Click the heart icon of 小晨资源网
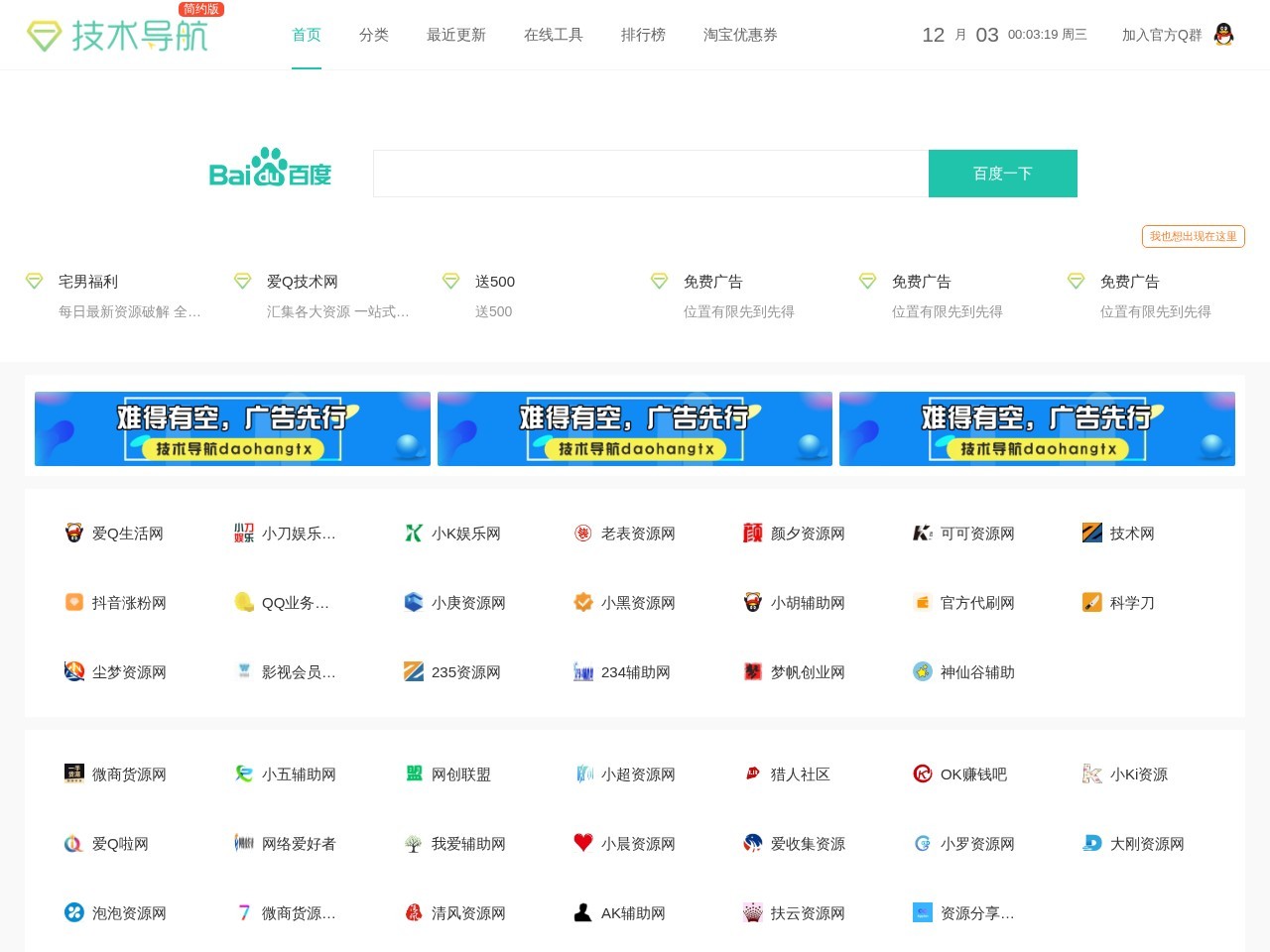Viewport: 1270px width, 952px height. pyautogui.click(x=582, y=843)
